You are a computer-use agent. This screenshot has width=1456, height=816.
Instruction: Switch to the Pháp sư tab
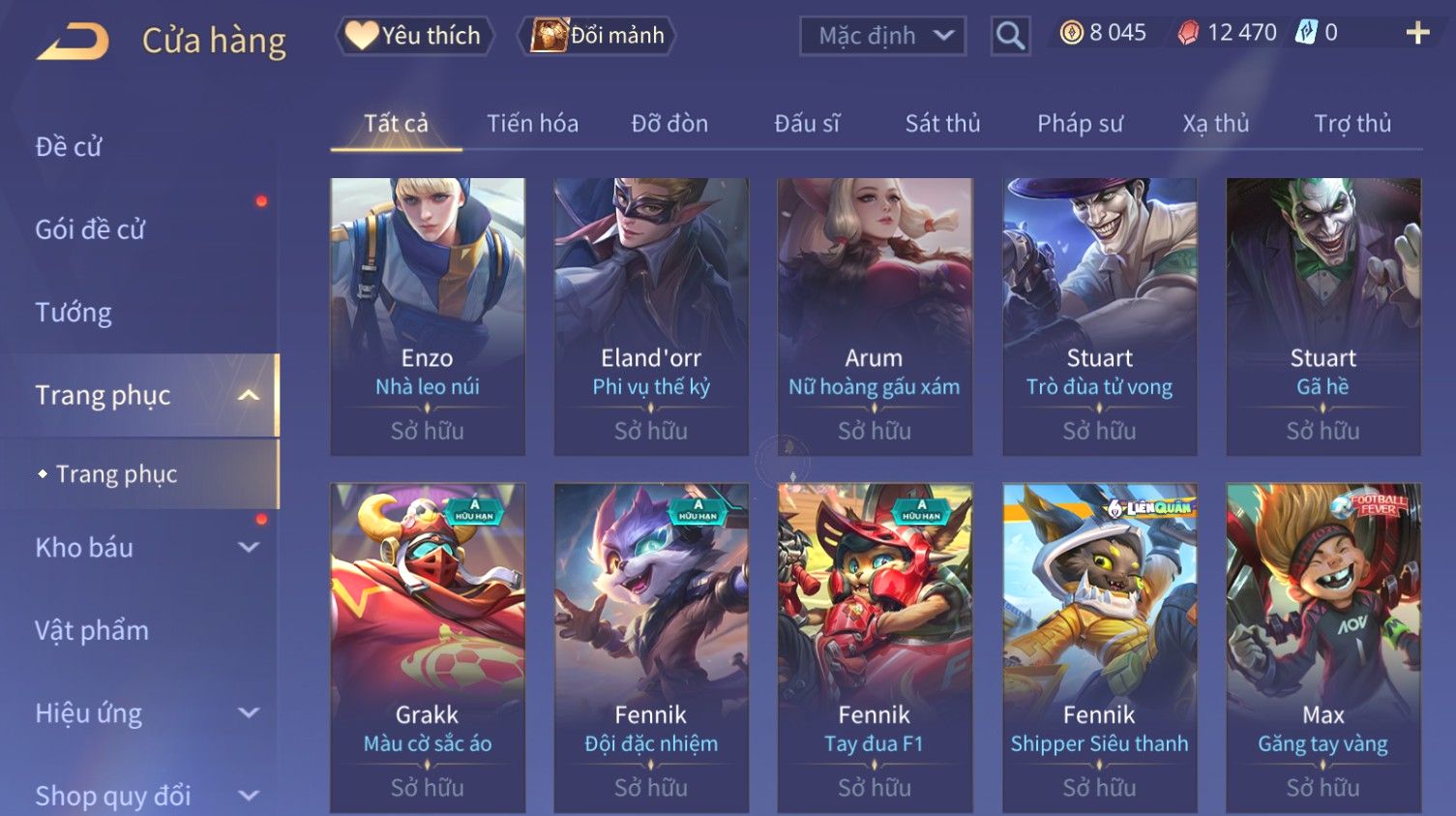coord(1080,124)
